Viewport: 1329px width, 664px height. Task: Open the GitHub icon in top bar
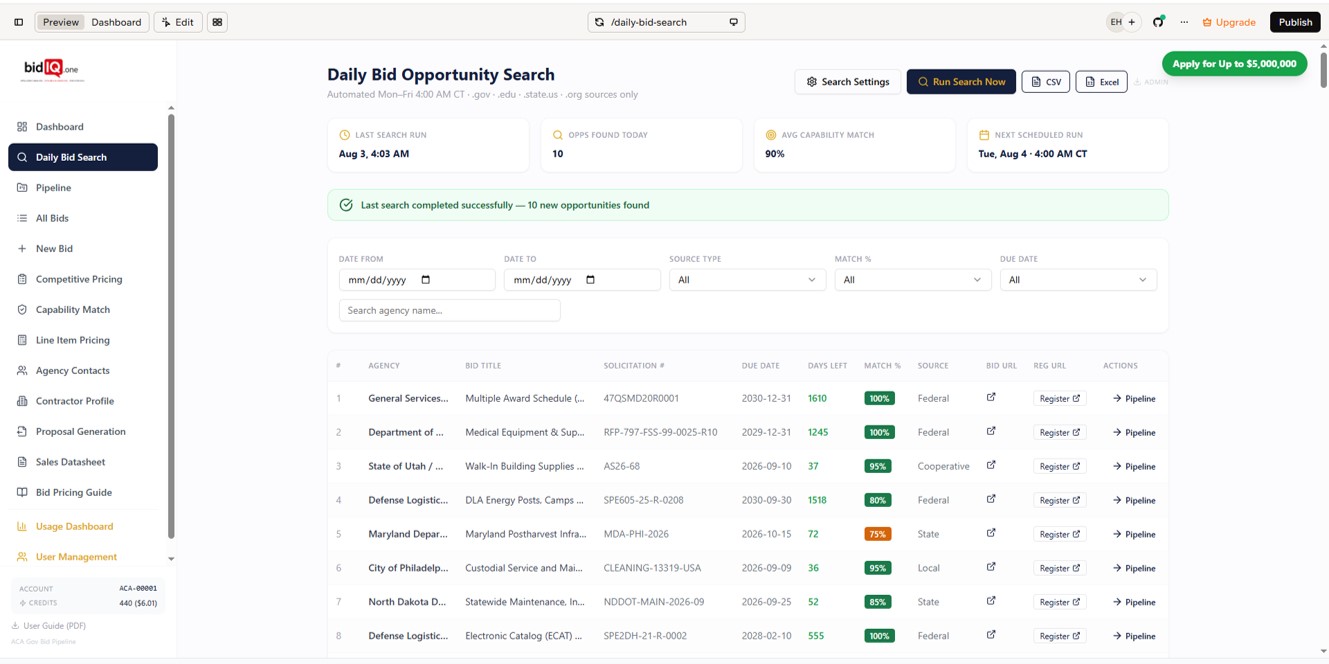(x=1158, y=22)
